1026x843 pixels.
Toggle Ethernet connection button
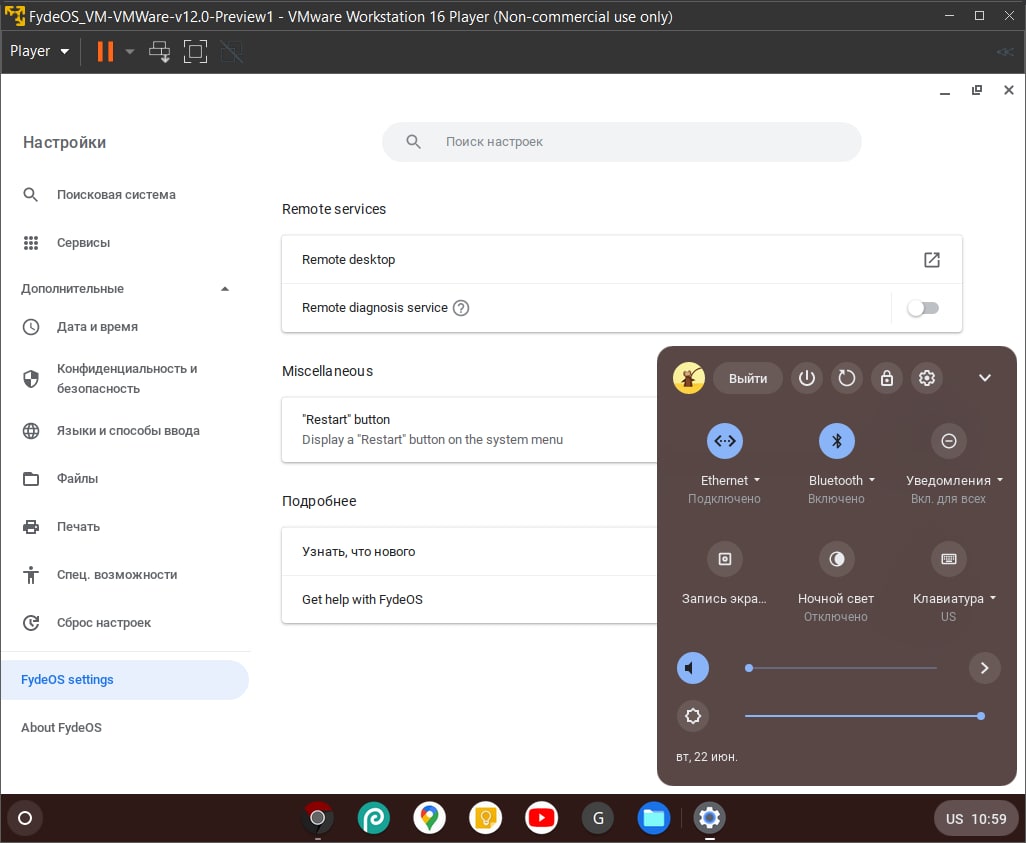(x=725, y=441)
